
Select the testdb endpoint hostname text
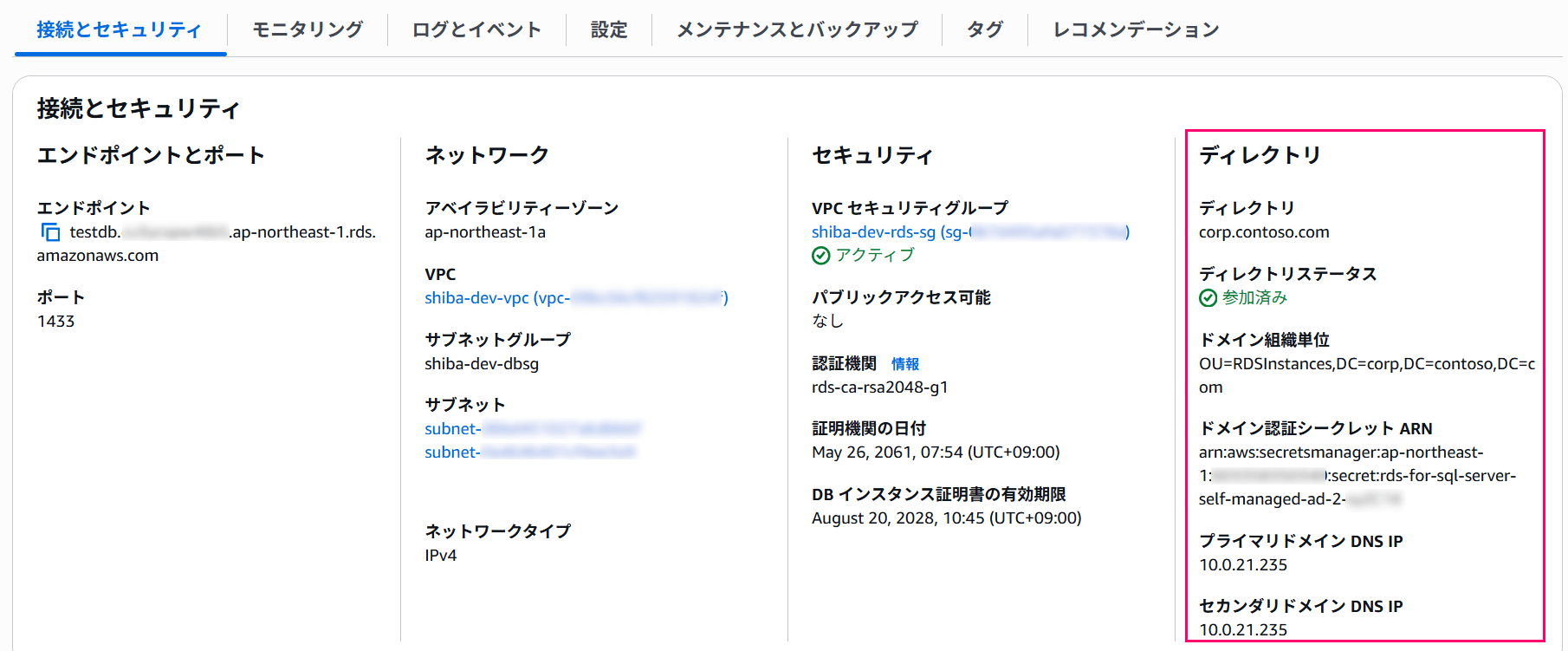tap(206, 244)
